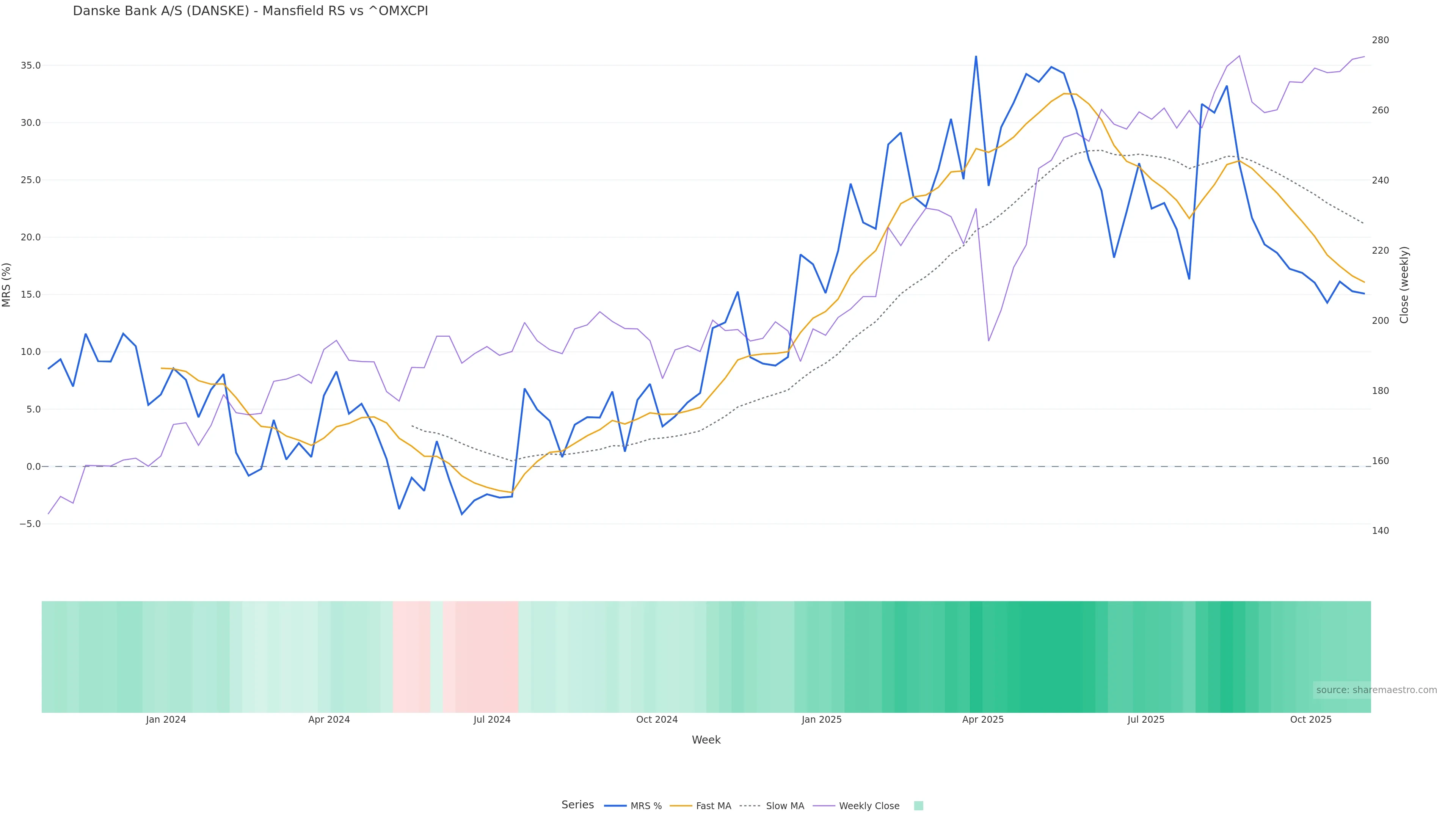Click the 35.0 tick on MRS axis
This screenshot has width=1456, height=819.
coord(30,66)
